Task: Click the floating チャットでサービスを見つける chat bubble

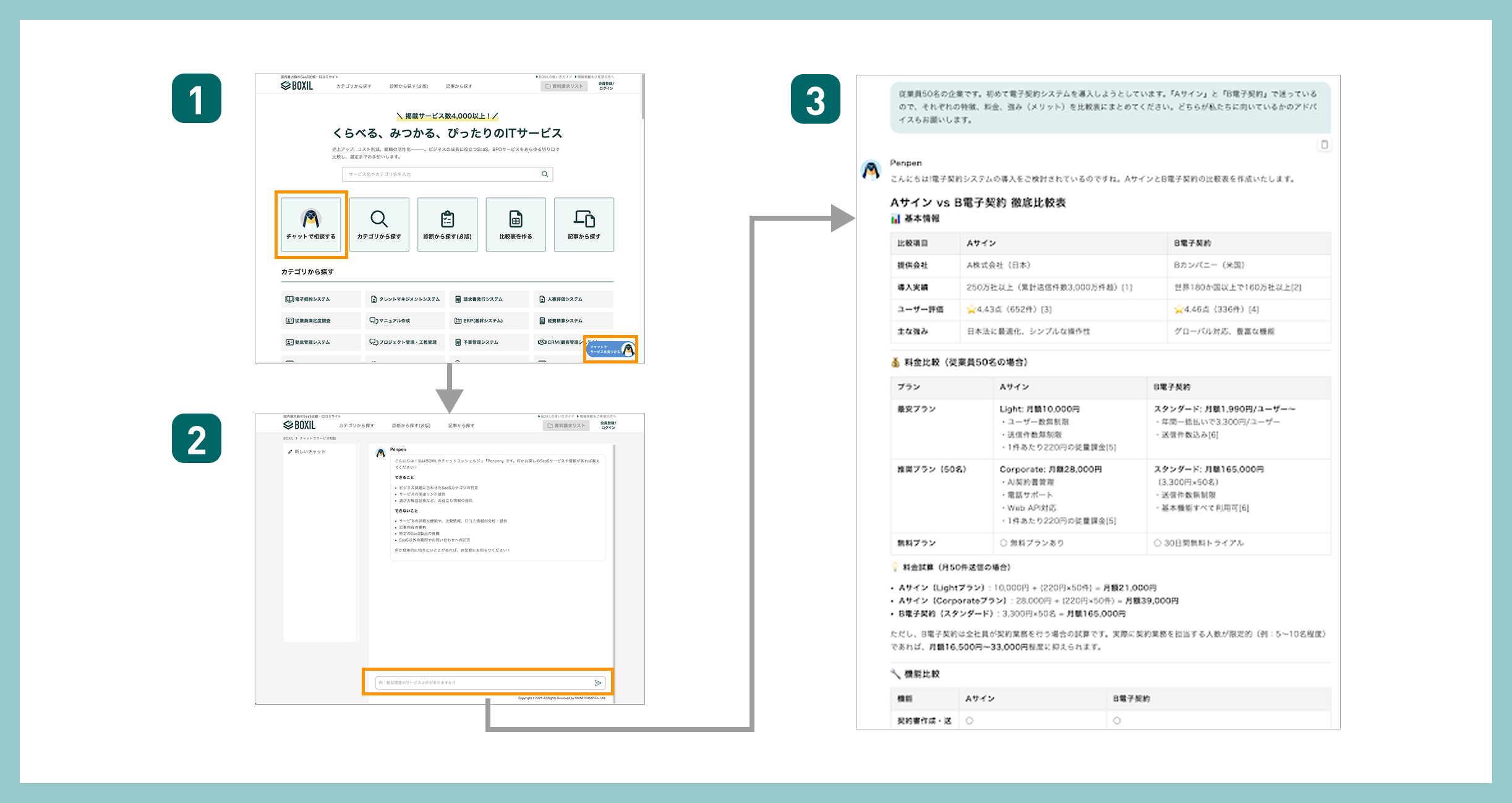Action: click(x=610, y=350)
